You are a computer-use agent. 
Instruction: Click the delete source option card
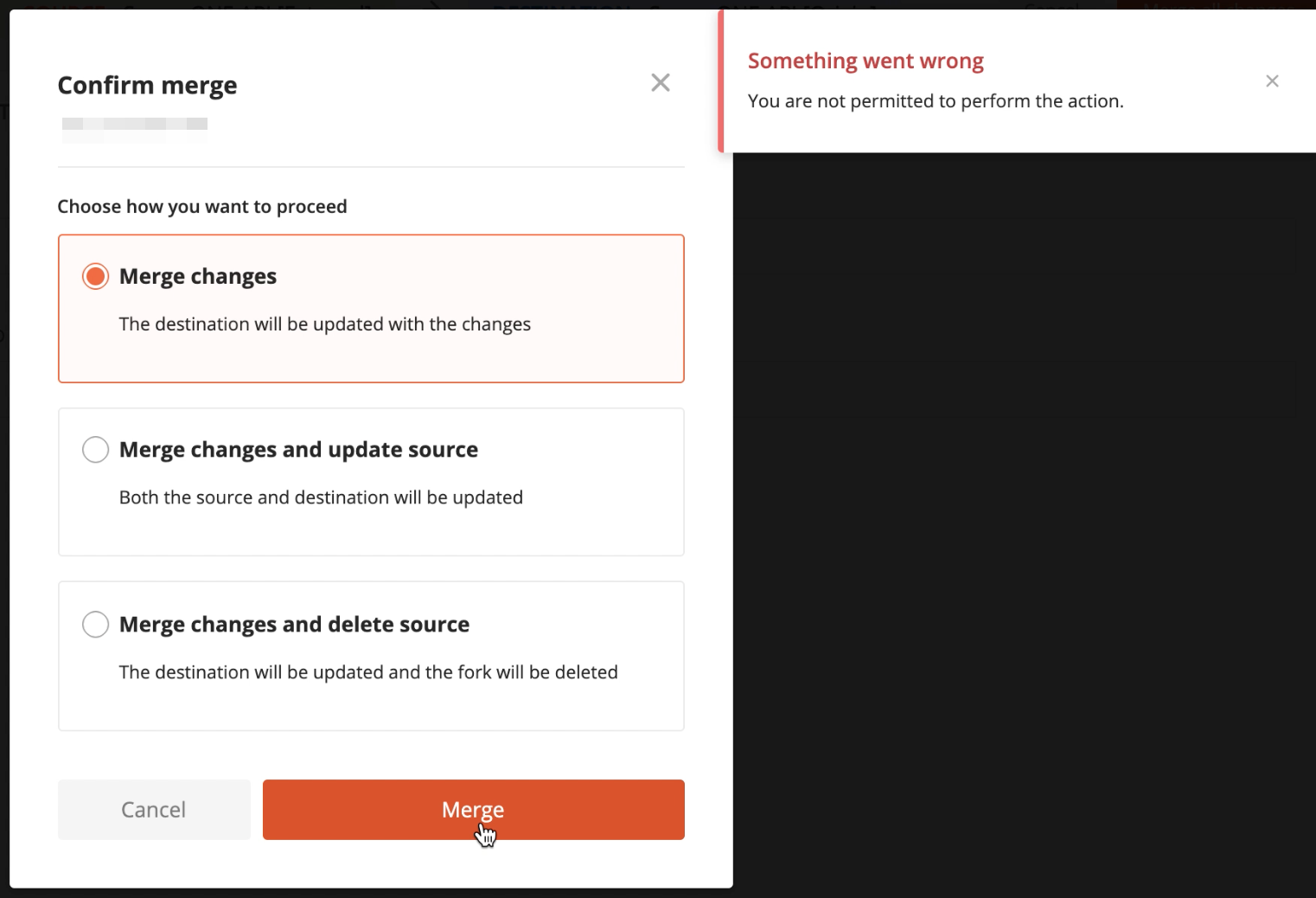(x=371, y=656)
